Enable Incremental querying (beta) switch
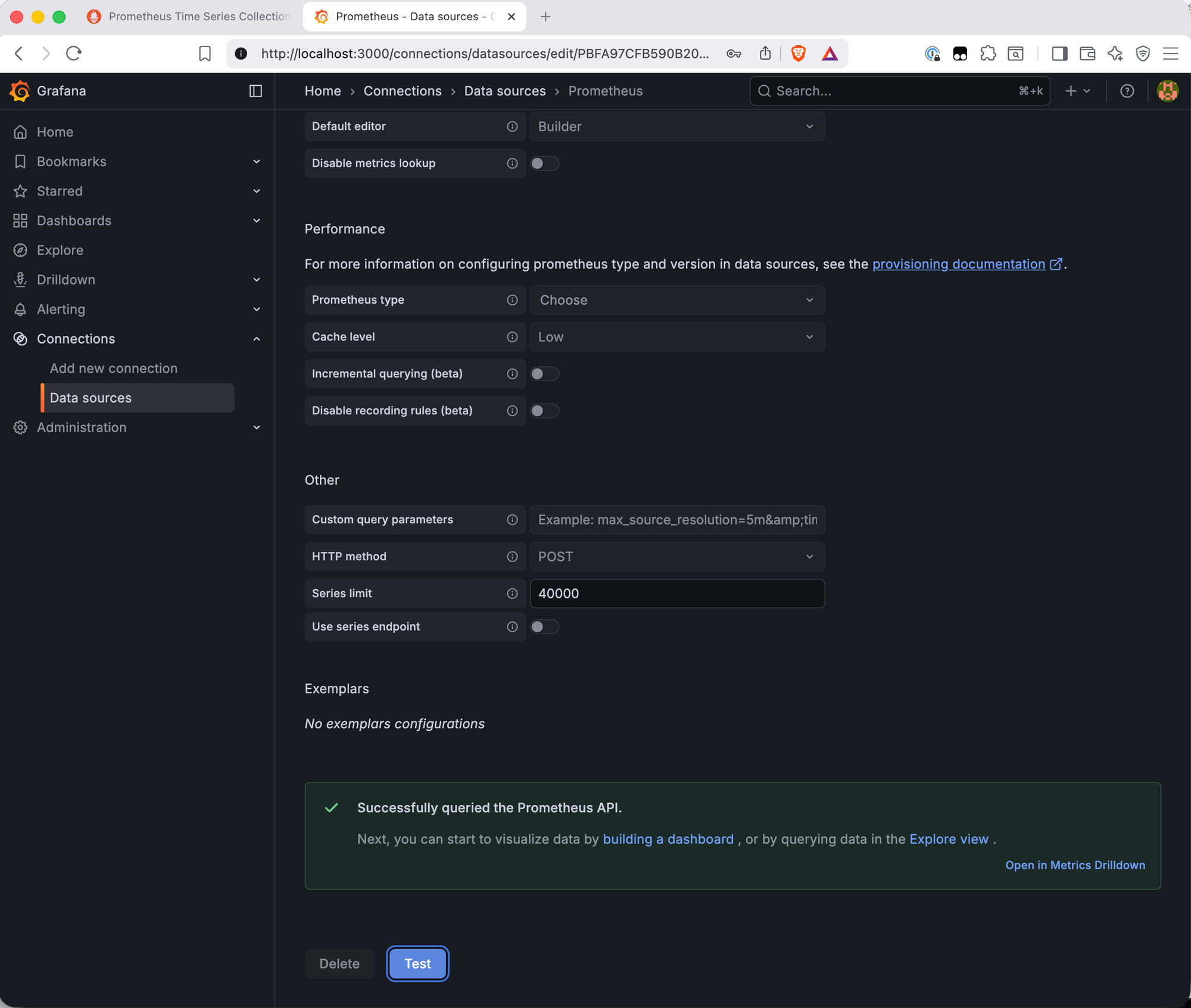 544,374
